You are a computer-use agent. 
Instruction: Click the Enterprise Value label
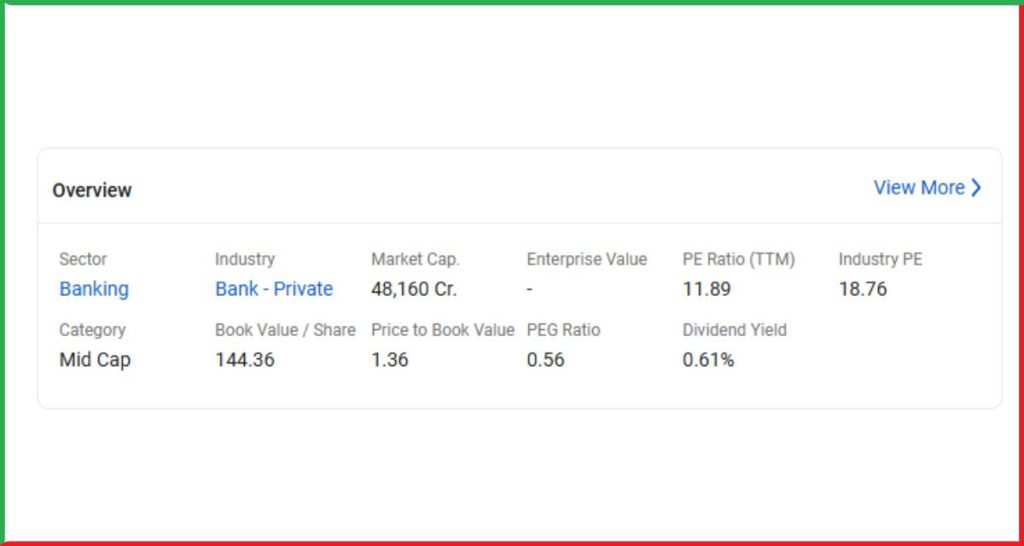[586, 259]
